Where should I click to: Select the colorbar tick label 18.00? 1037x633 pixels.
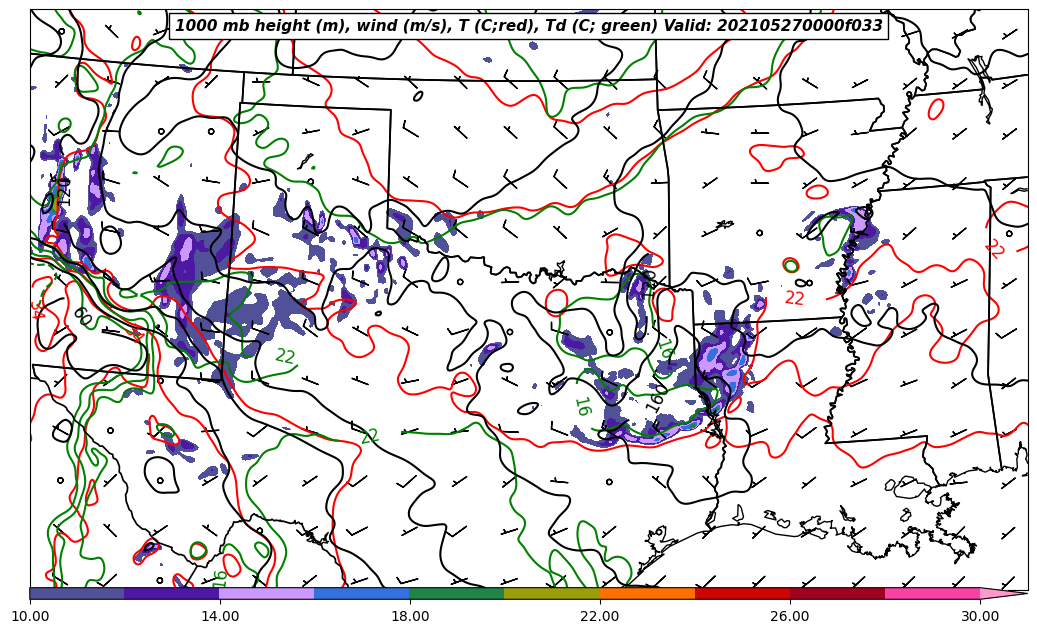pos(409,616)
